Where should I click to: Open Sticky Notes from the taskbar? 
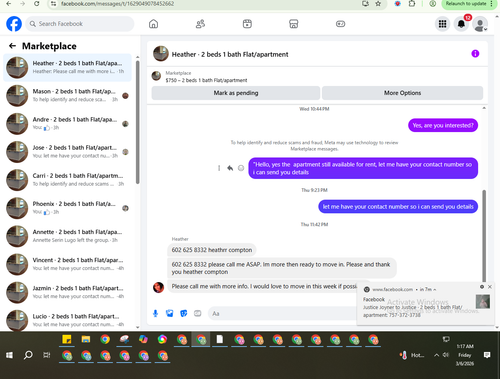67,339
